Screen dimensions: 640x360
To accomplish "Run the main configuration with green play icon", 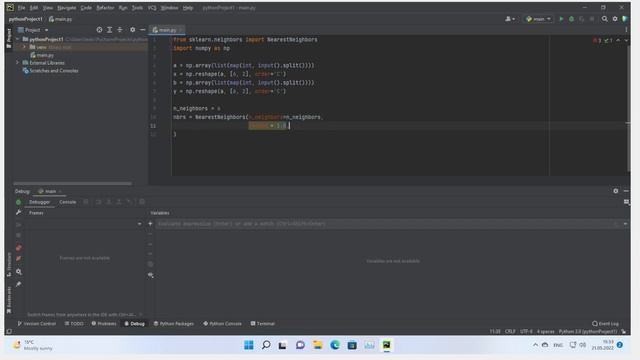I will click(561, 19).
